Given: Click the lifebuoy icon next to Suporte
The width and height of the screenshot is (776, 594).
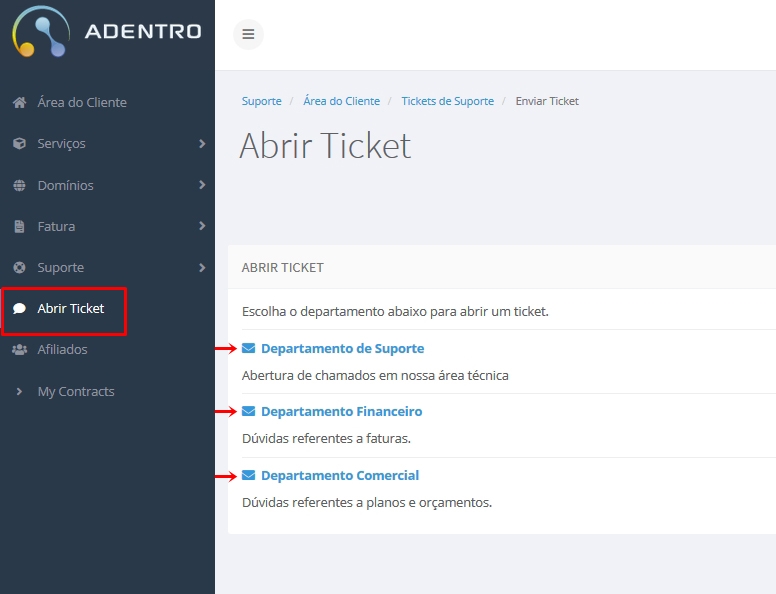Looking at the screenshot, I should coord(19,267).
